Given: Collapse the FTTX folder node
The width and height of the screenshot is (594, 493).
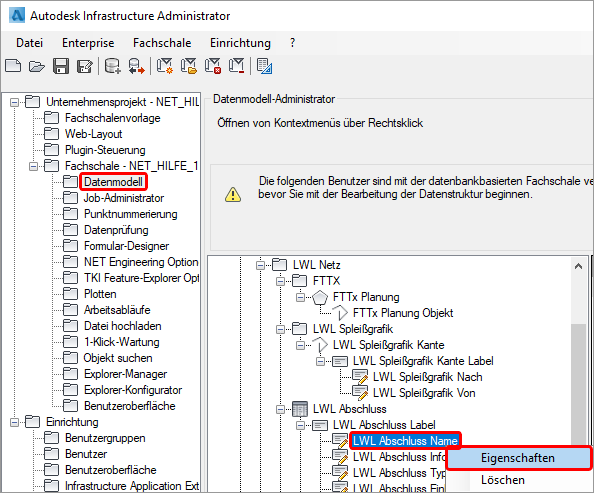Looking at the screenshot, I should 280,281.
